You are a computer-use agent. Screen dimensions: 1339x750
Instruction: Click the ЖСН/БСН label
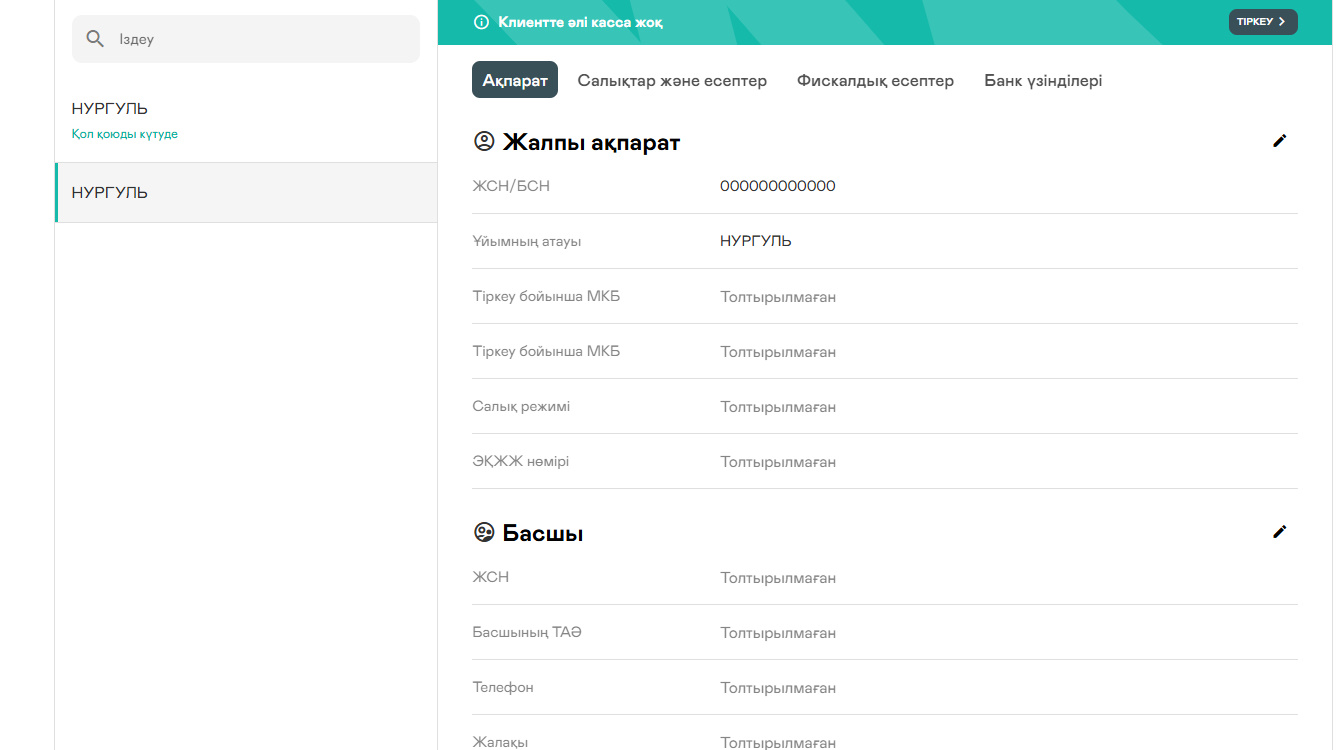[x=511, y=186]
